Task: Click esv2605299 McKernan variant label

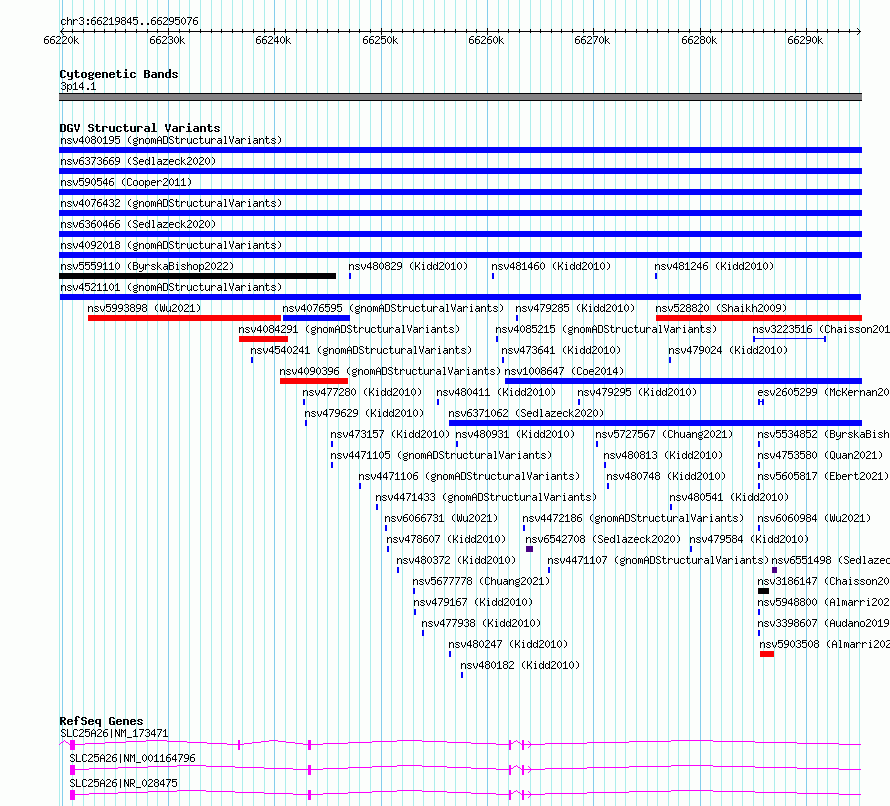Action: pos(823,392)
